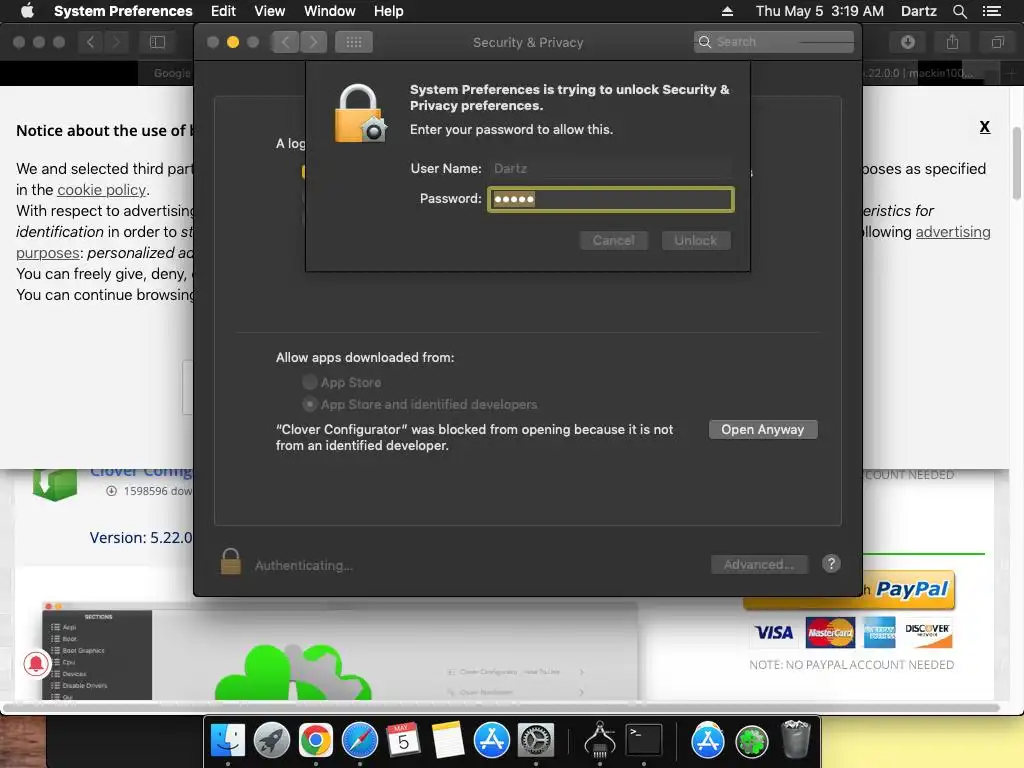Open the advertising link in cookie notice

[x=953, y=232]
